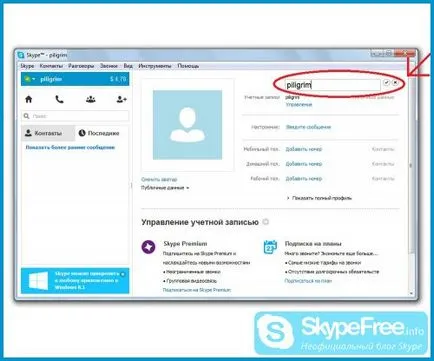The image size is (434, 361).
Task: Expand Показать полный профиль
Action: [x=319, y=198]
